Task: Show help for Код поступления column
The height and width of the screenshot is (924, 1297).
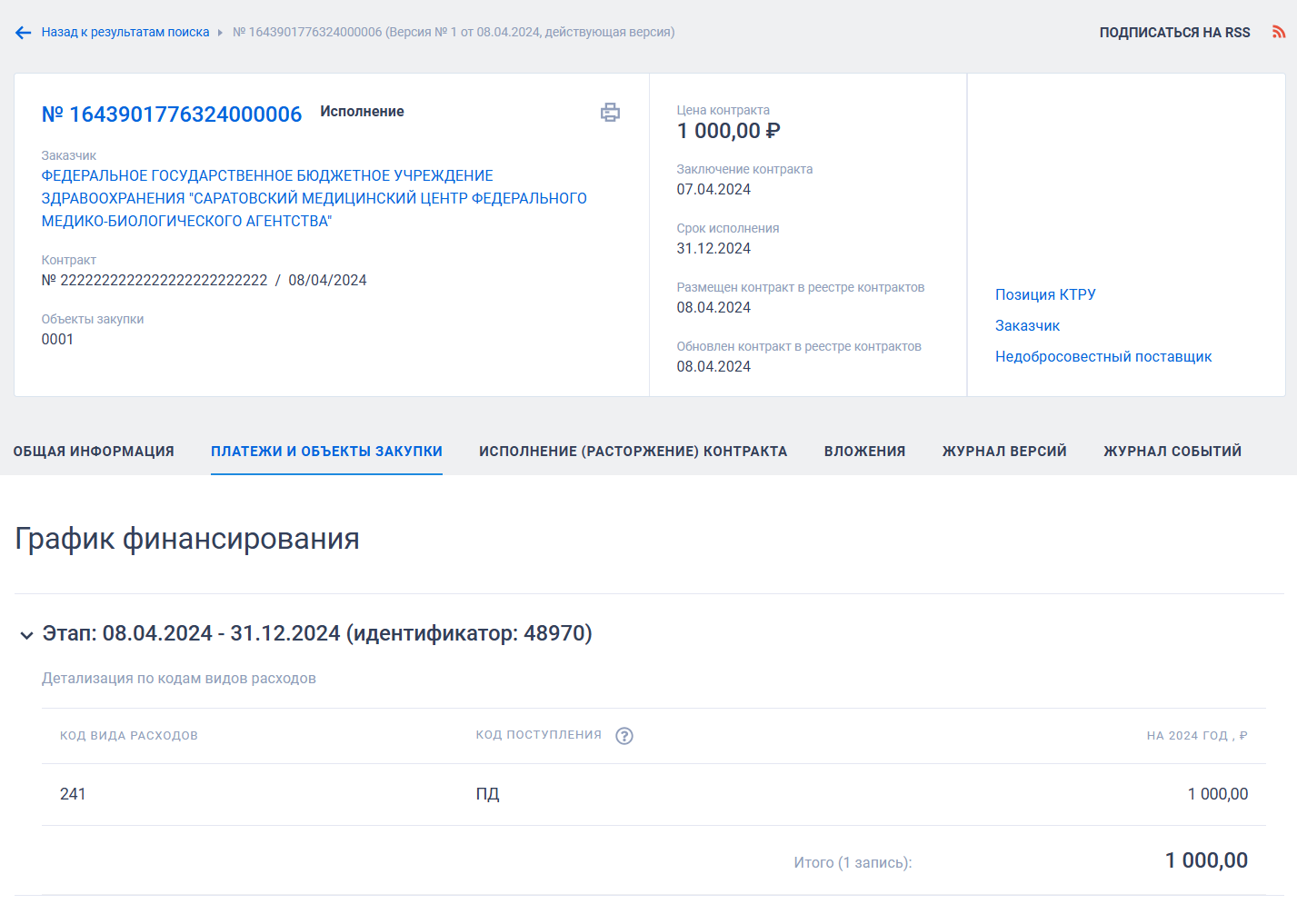Action: (x=624, y=736)
